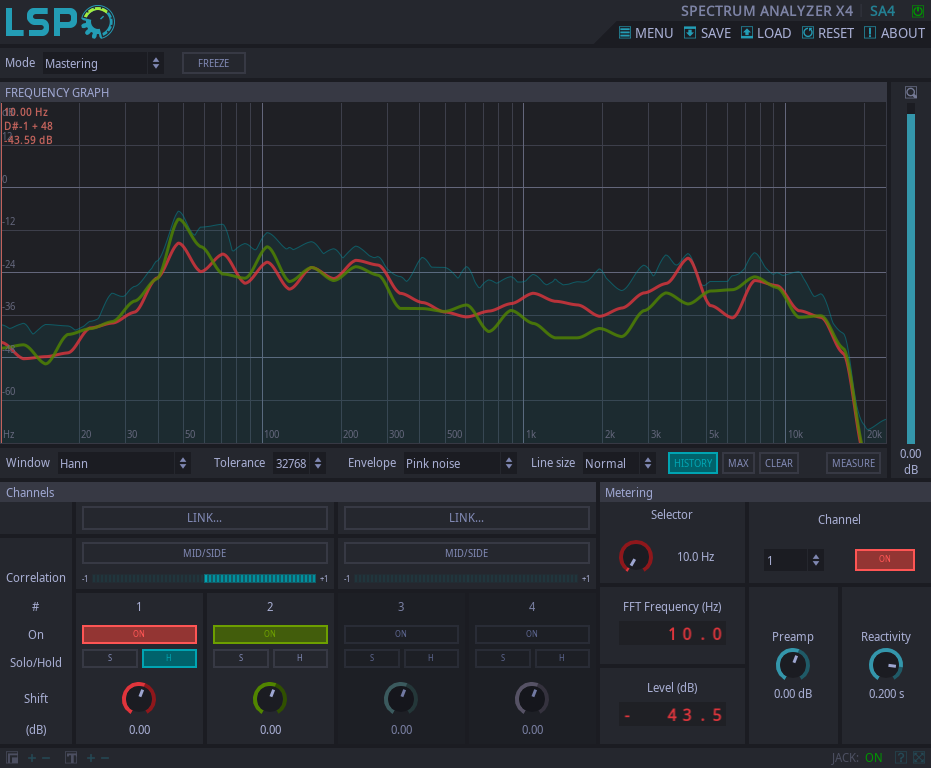The width and height of the screenshot is (931, 768).
Task: Click the LSP gear logo
Action: [x=97, y=23]
